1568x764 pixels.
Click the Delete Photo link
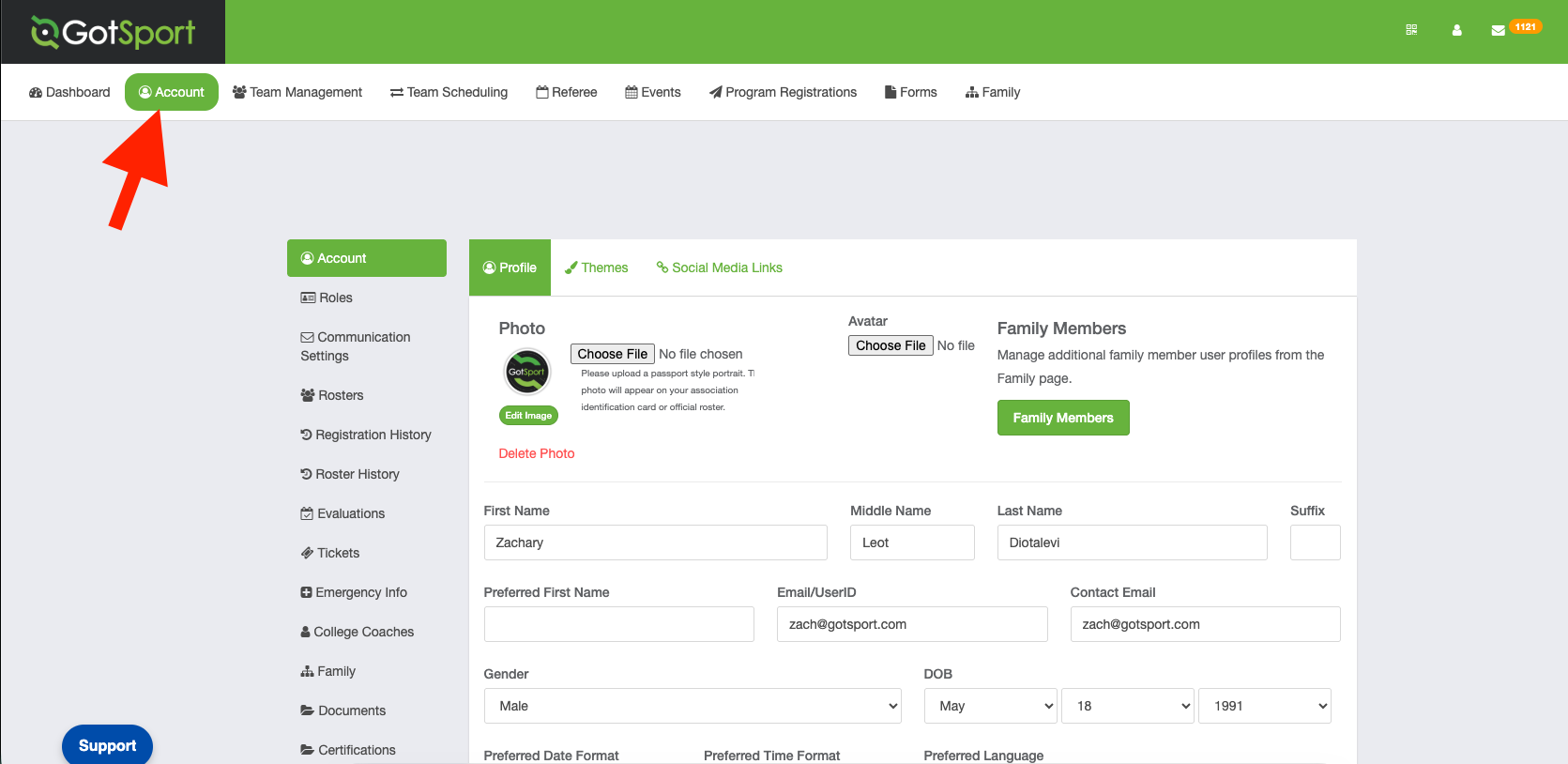(537, 453)
